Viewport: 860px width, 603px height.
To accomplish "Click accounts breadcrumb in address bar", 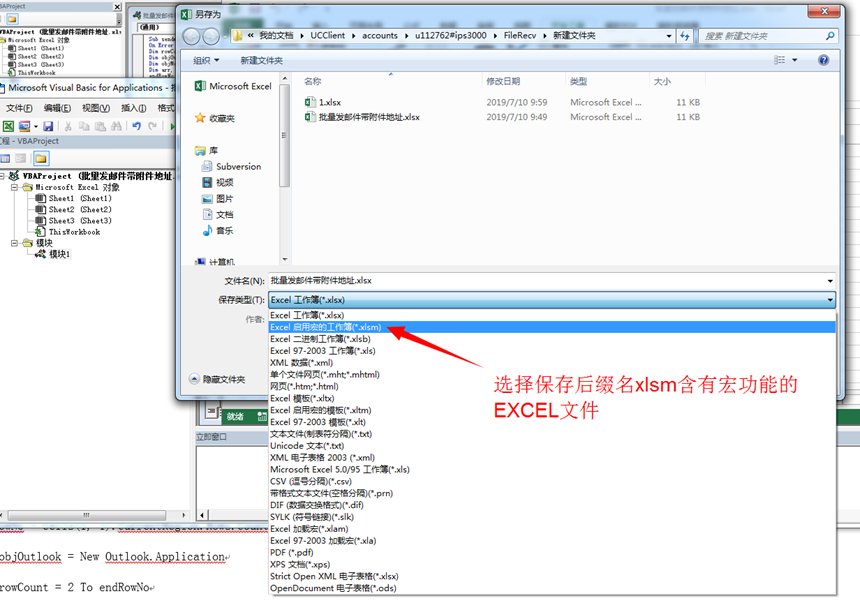I will click(380, 36).
